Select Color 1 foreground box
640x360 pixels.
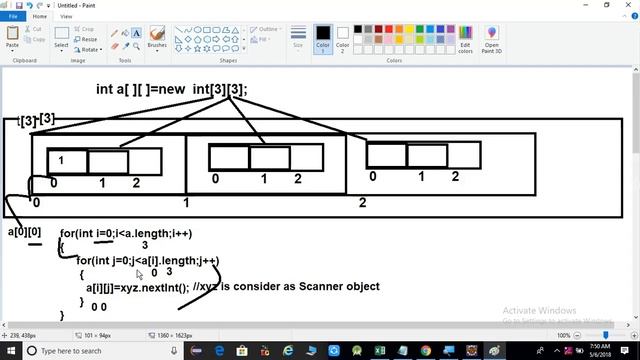[323, 39]
